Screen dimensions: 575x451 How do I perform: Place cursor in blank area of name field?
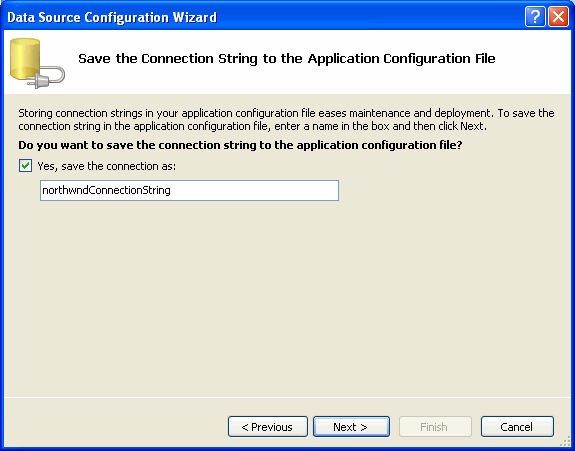[257, 190]
